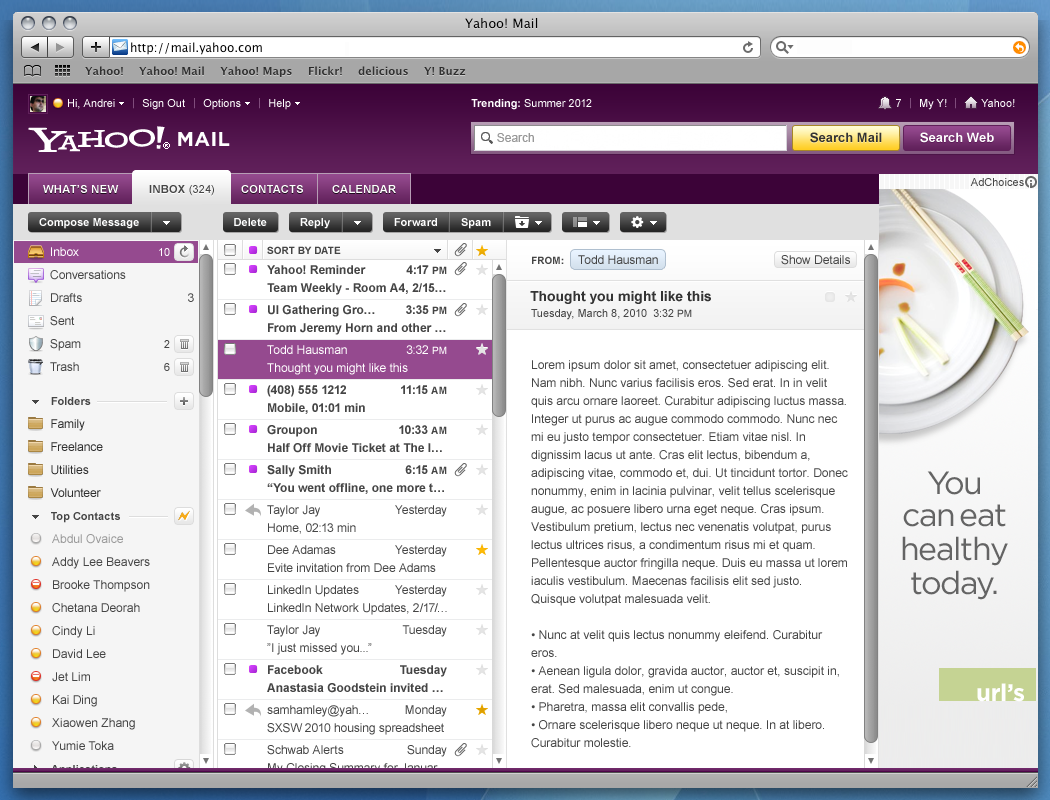Viewport: 1050px width, 800px height.
Task: Expand the Reply options dropdown arrow
Action: [358, 222]
